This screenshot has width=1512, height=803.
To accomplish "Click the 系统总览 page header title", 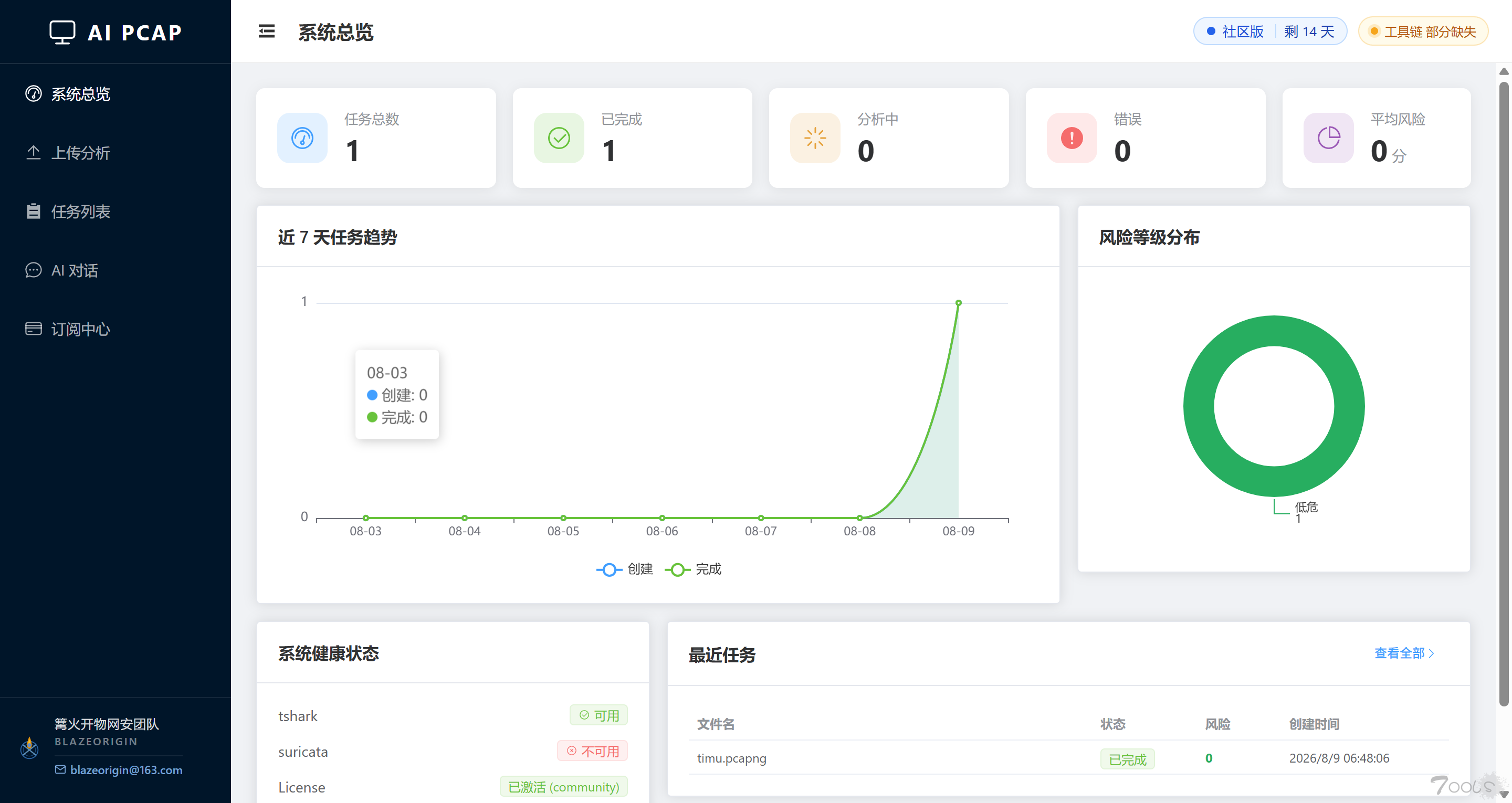I will click(336, 31).
